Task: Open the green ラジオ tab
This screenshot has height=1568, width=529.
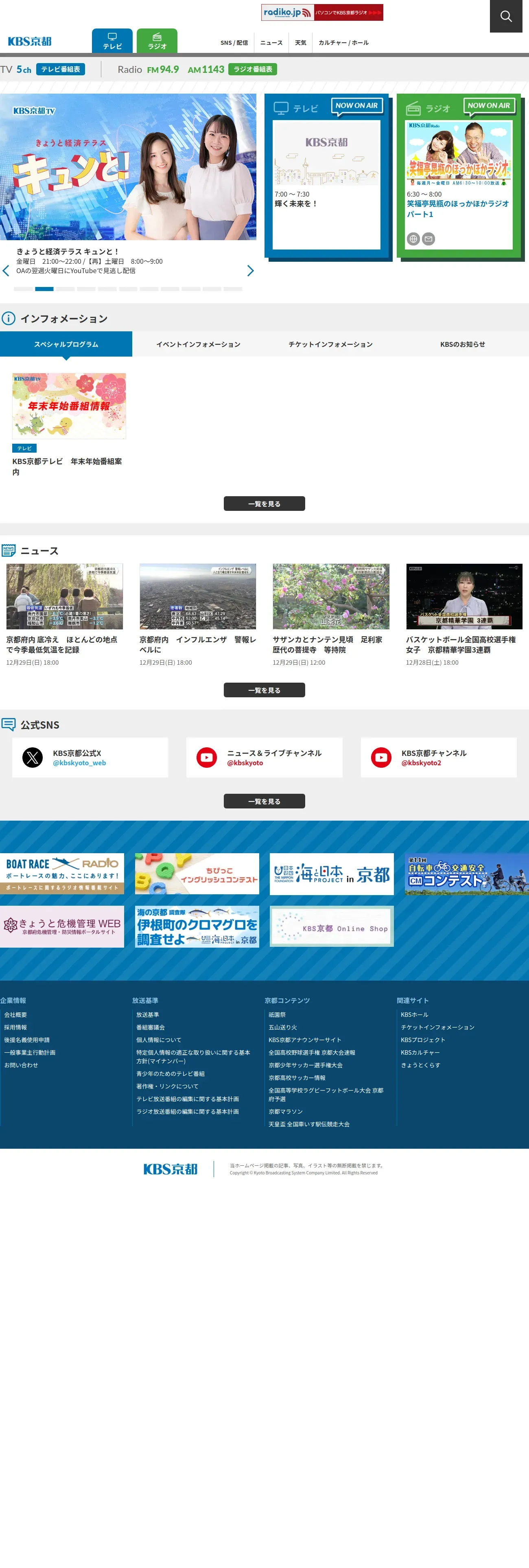Action: pos(157,41)
